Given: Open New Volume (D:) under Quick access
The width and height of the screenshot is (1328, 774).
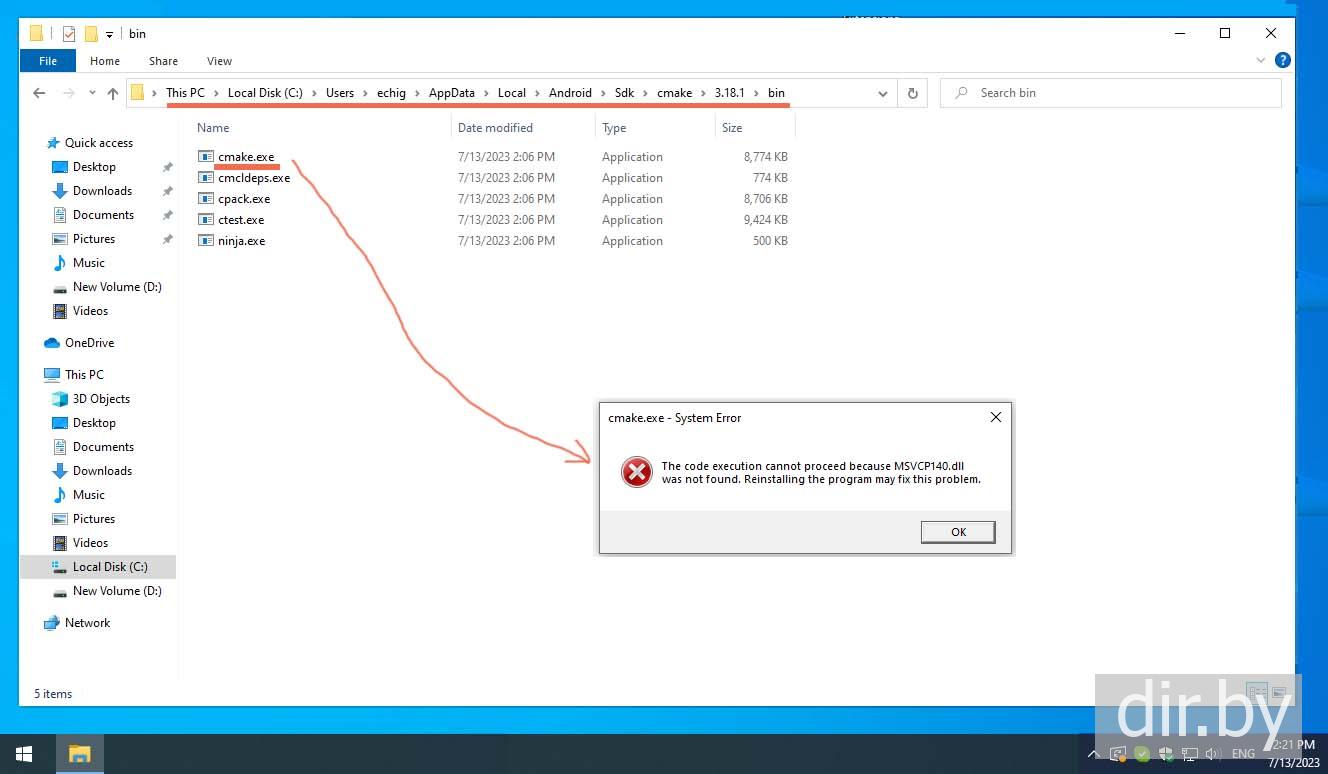Looking at the screenshot, I should pyautogui.click(x=117, y=287).
